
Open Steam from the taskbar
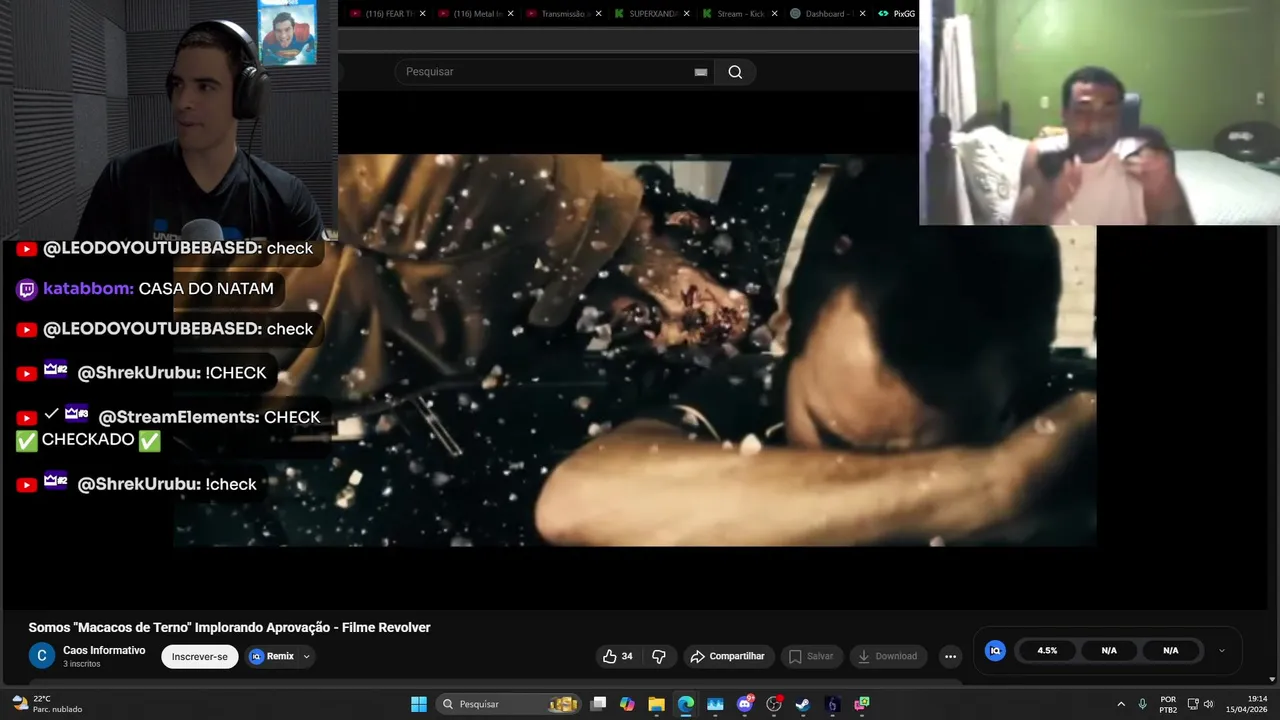pyautogui.click(x=803, y=704)
